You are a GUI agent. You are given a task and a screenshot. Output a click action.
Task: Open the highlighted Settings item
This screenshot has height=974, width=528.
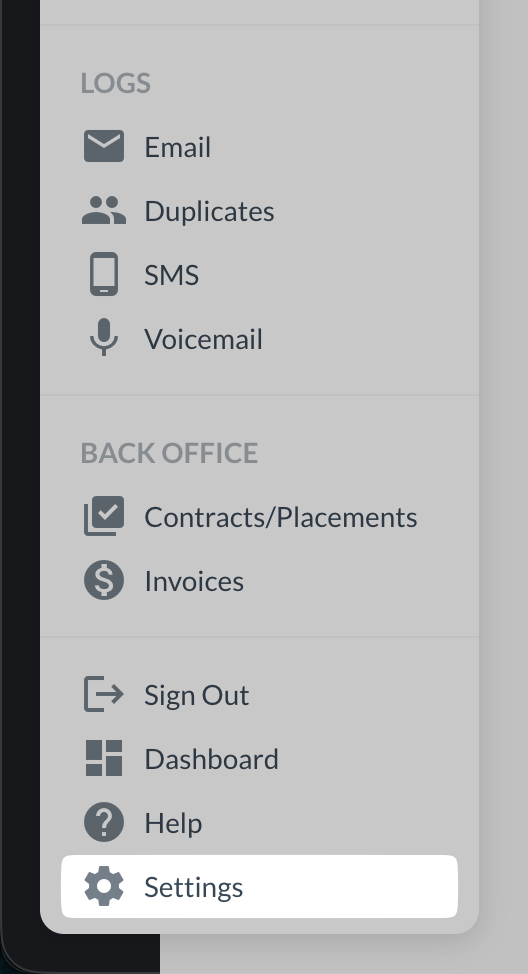tap(259, 886)
